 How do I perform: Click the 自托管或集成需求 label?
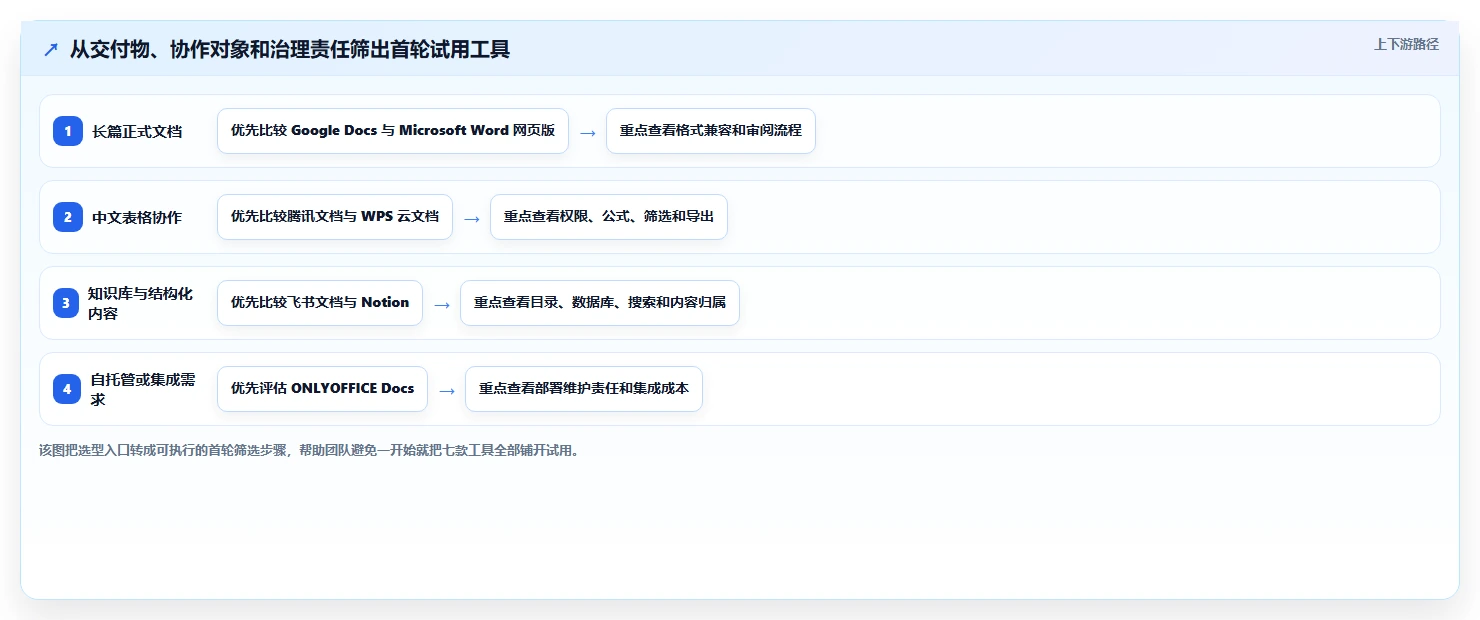(x=143, y=389)
